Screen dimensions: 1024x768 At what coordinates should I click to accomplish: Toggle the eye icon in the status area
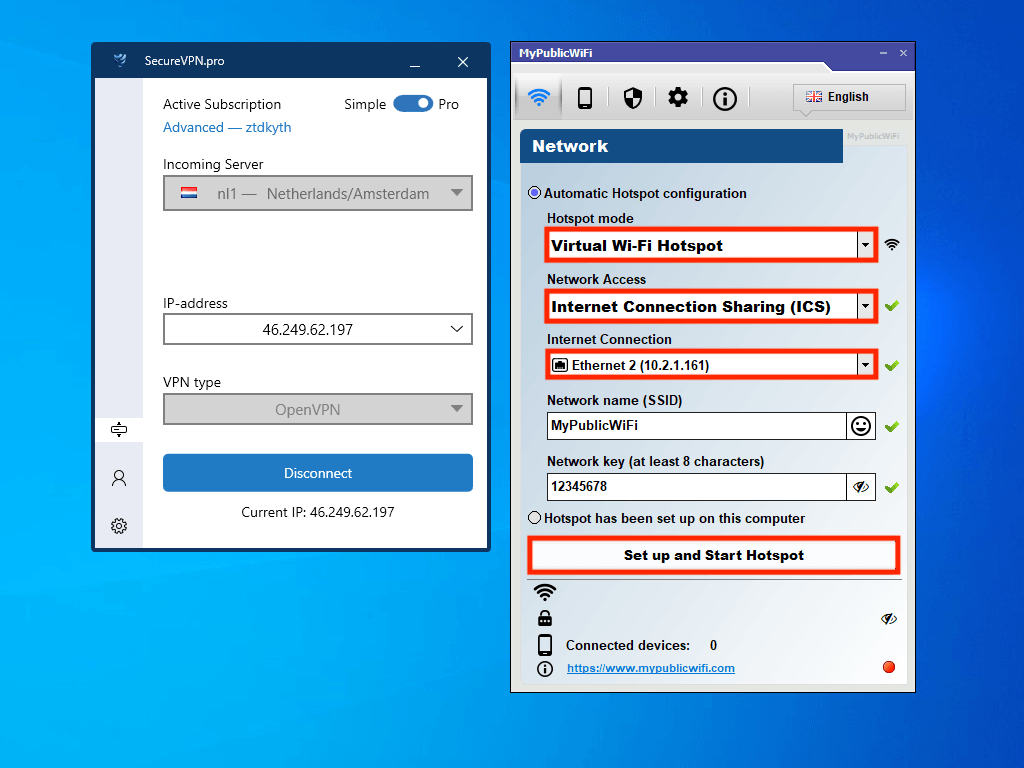[x=888, y=618]
